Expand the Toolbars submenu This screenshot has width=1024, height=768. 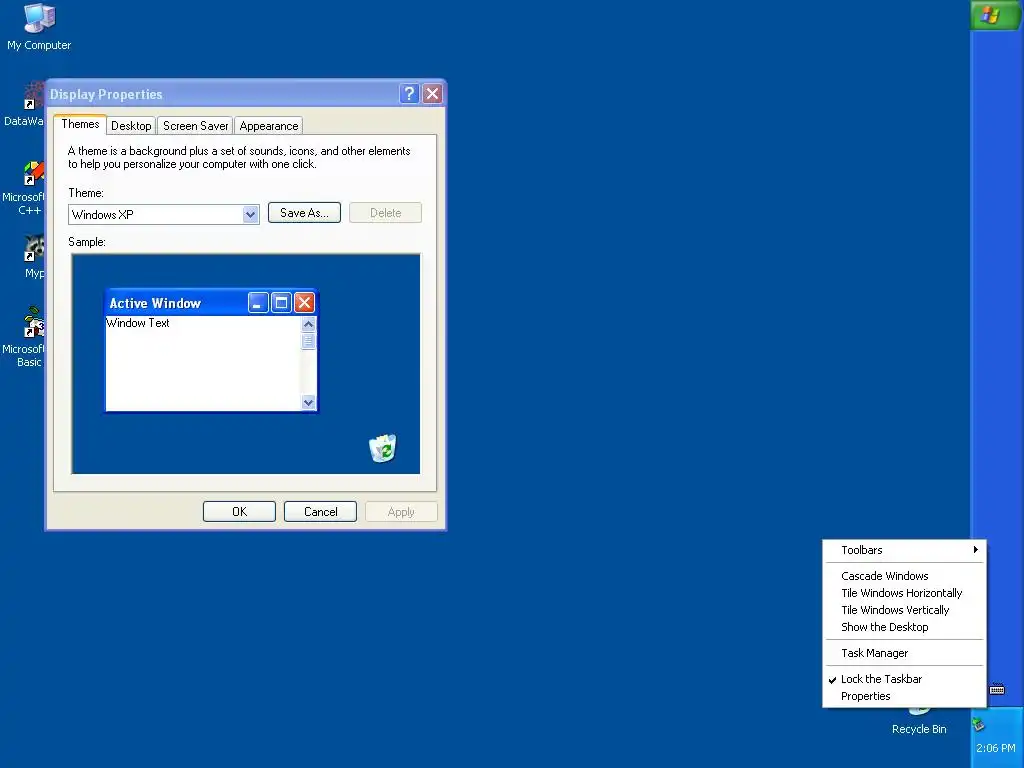point(904,550)
